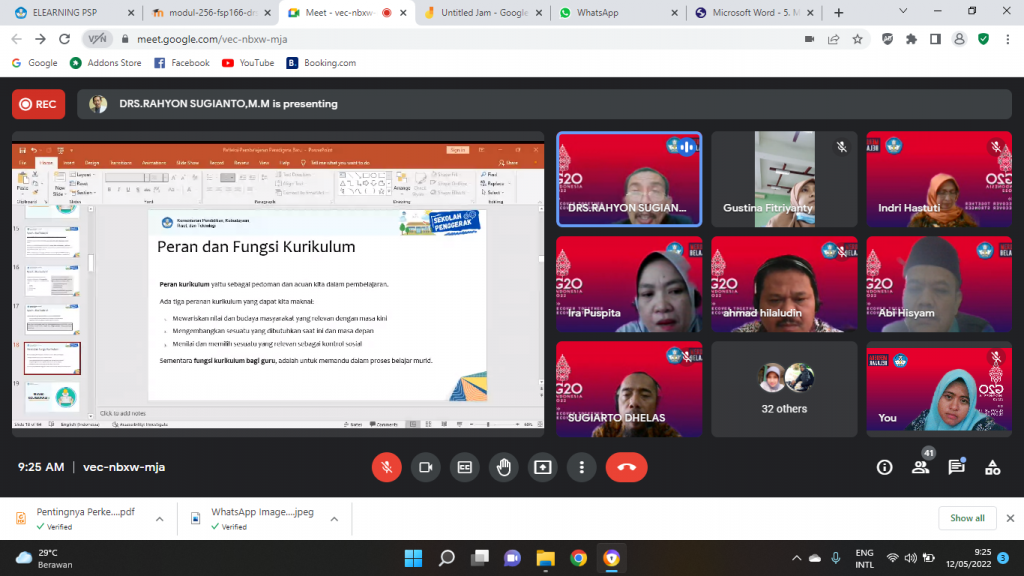Image resolution: width=1024 pixels, height=576 pixels.
Task: Unmute the microphone in Meet
Action: (386, 467)
